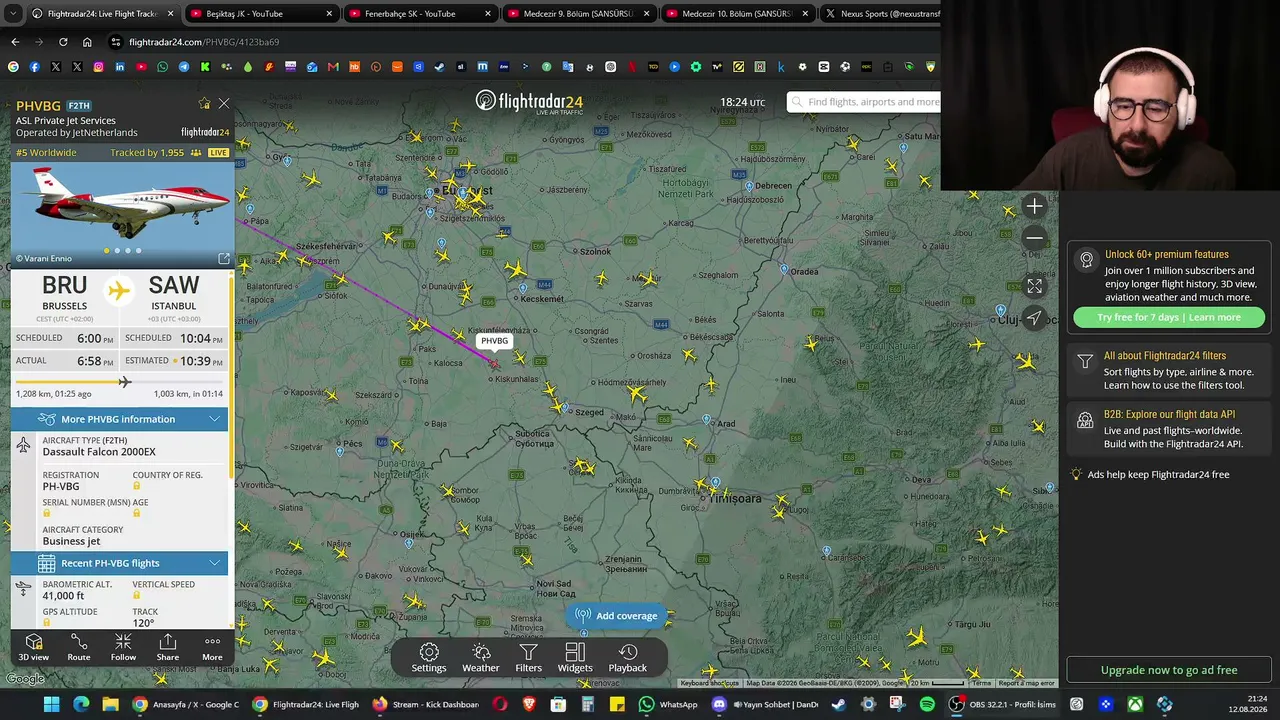1280x720 pixels.
Task: Add PHVBG to favorites with the star icon
Action: pyautogui.click(x=204, y=104)
